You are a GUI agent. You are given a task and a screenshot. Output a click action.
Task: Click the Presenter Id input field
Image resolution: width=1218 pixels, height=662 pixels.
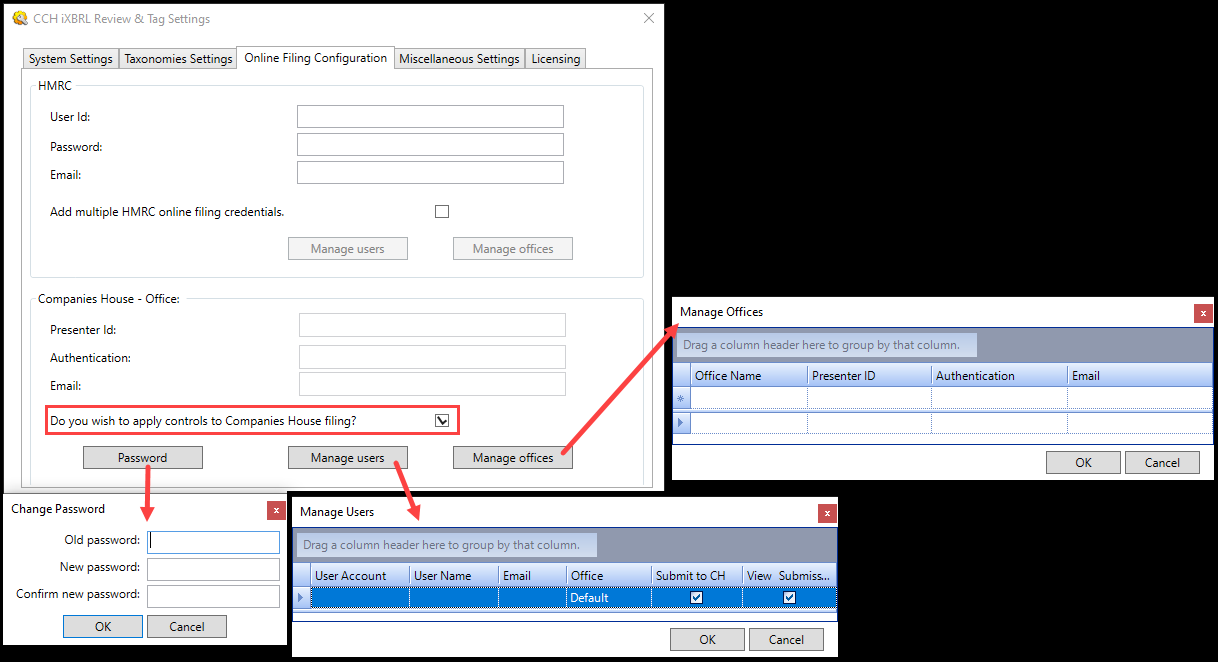pos(432,325)
